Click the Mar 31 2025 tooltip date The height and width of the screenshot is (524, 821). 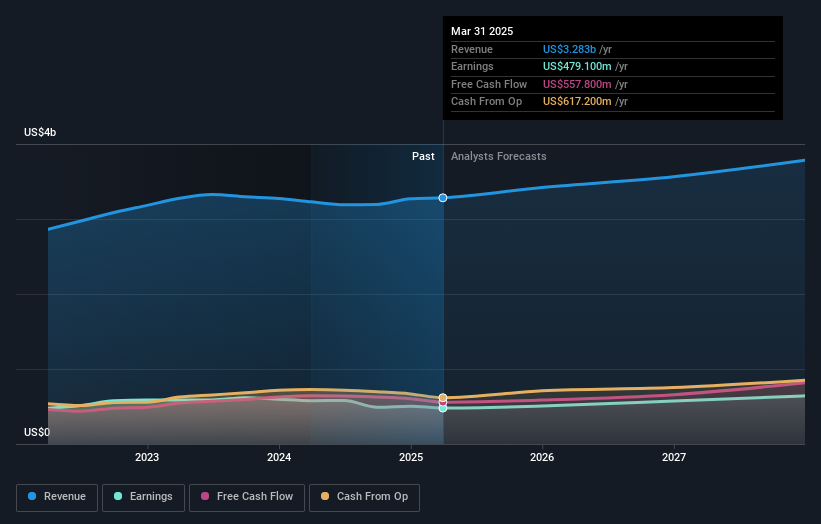click(x=482, y=31)
